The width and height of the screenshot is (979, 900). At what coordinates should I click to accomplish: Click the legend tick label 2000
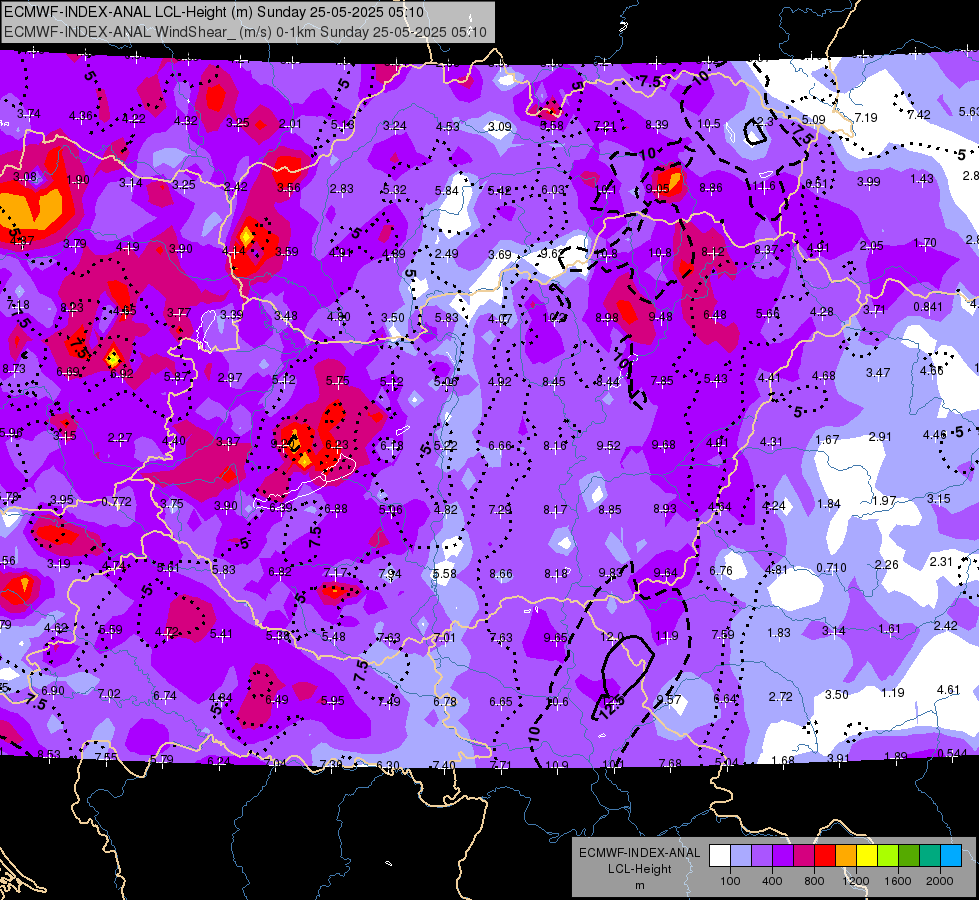click(x=940, y=881)
